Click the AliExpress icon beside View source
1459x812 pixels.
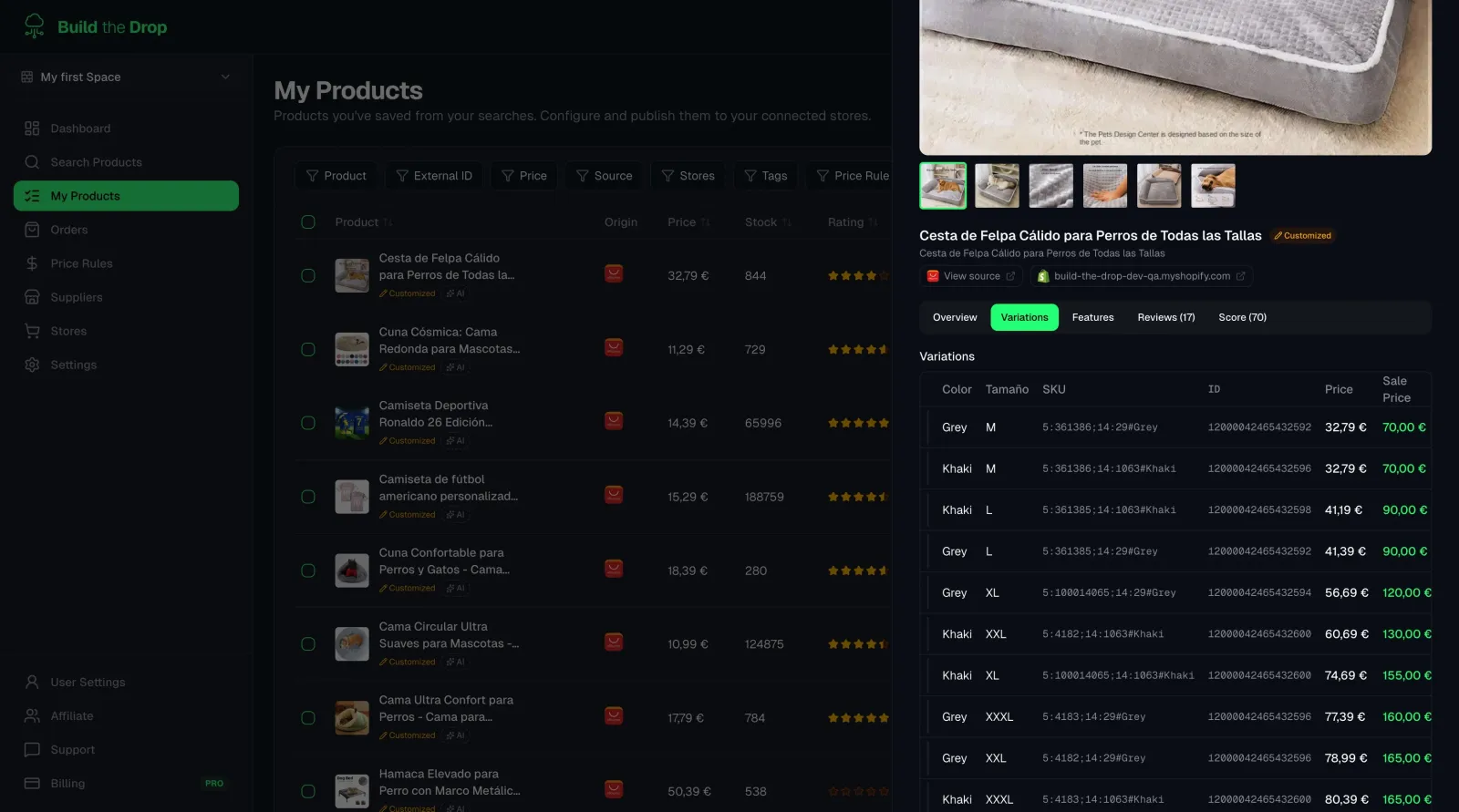[933, 276]
